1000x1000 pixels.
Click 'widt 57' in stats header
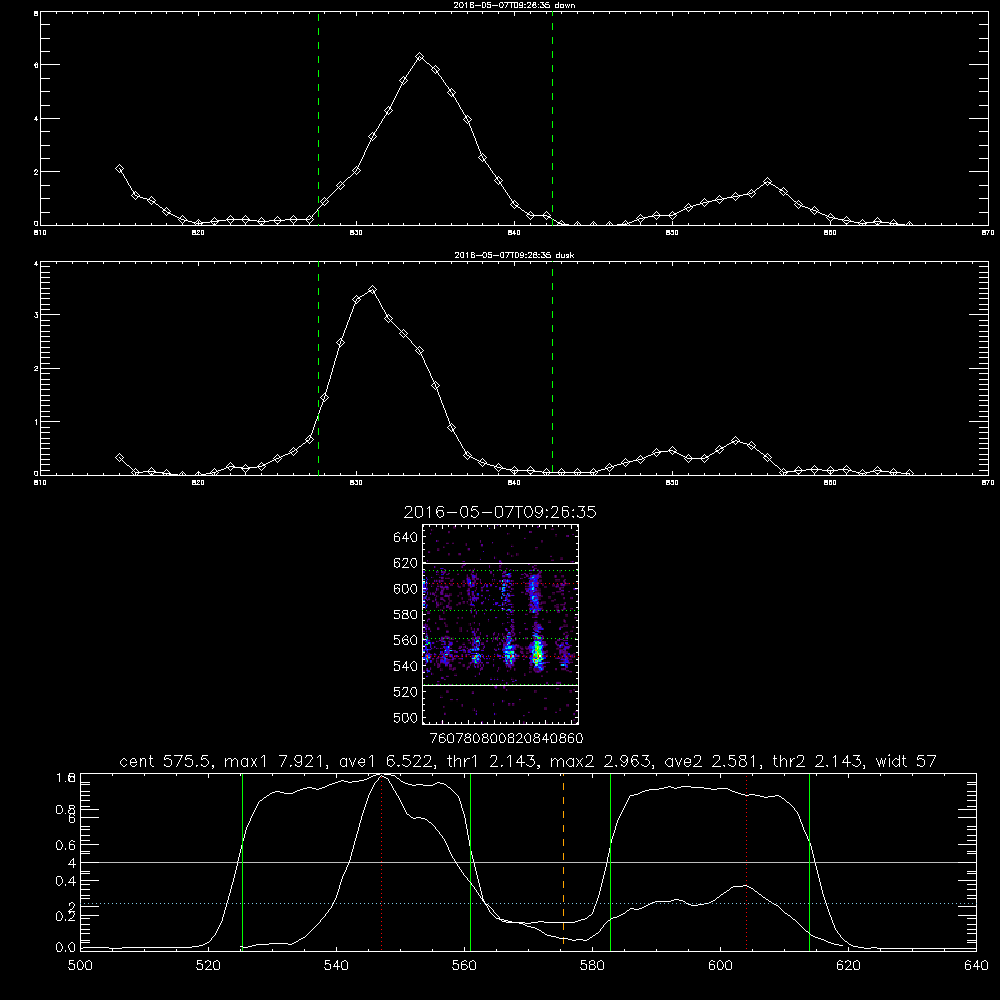click(906, 761)
